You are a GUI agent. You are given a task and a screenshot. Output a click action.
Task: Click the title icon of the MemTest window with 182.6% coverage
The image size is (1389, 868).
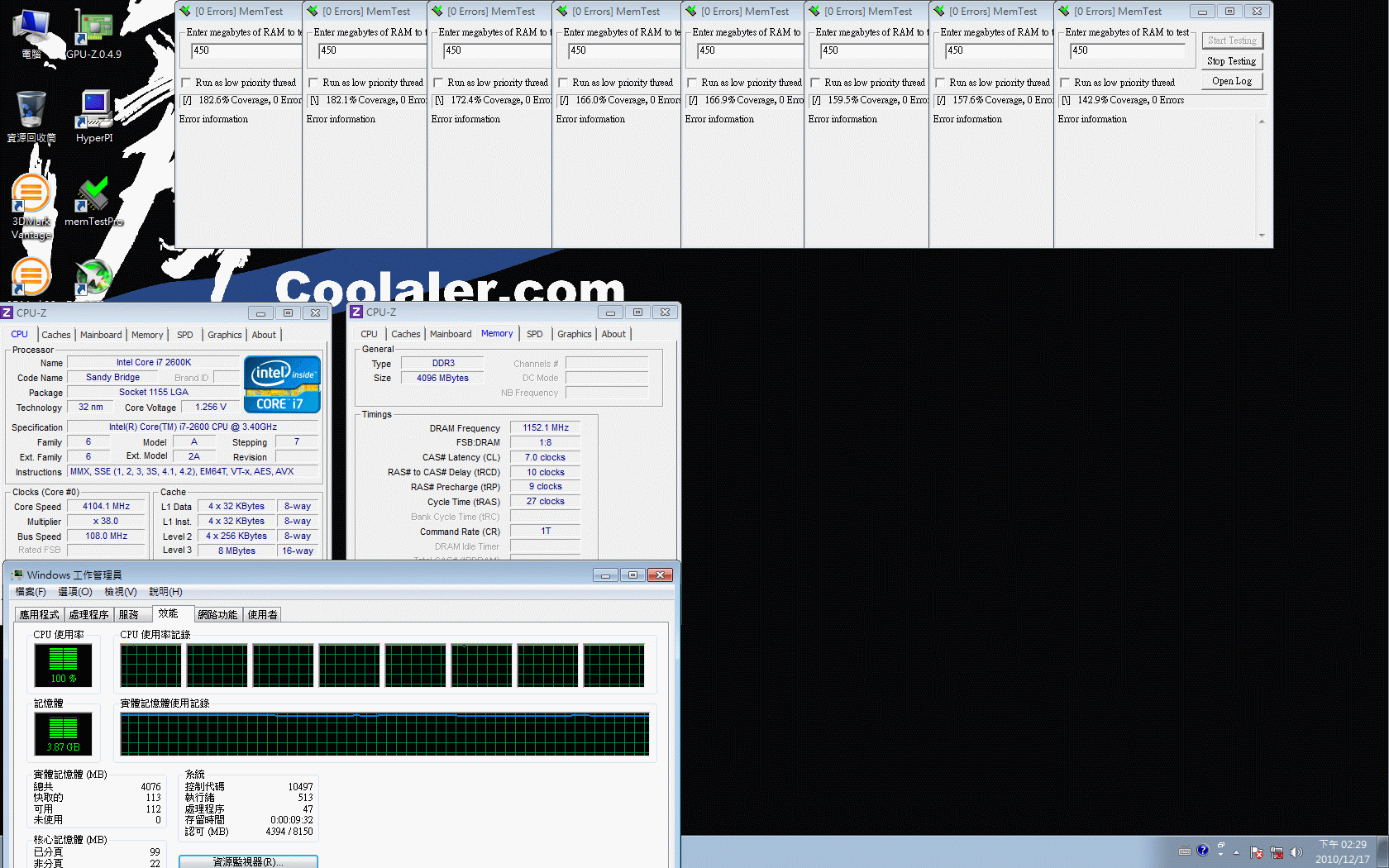pyautogui.click(x=186, y=11)
